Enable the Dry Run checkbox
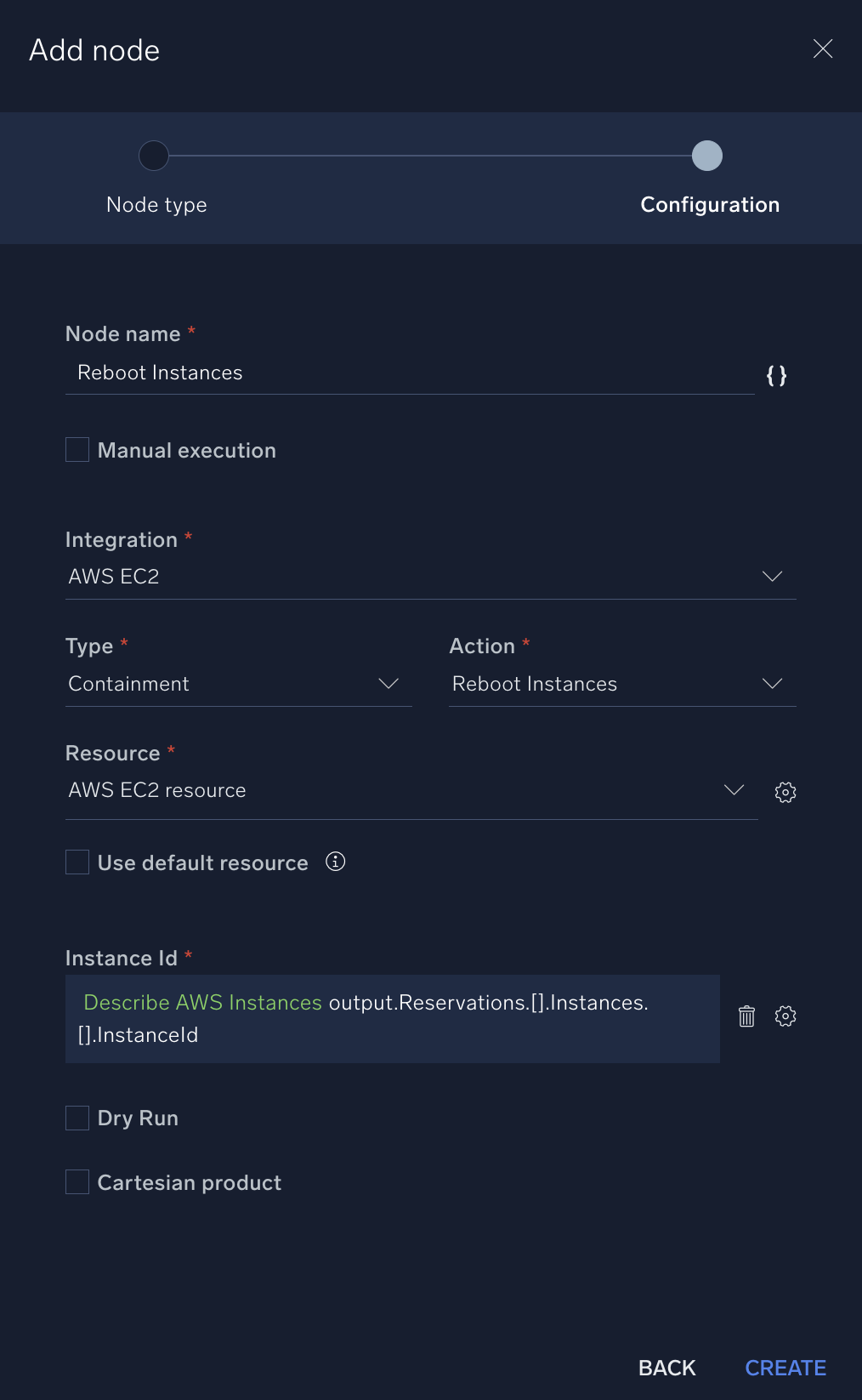Viewport: 862px width, 1400px height. click(x=77, y=1118)
